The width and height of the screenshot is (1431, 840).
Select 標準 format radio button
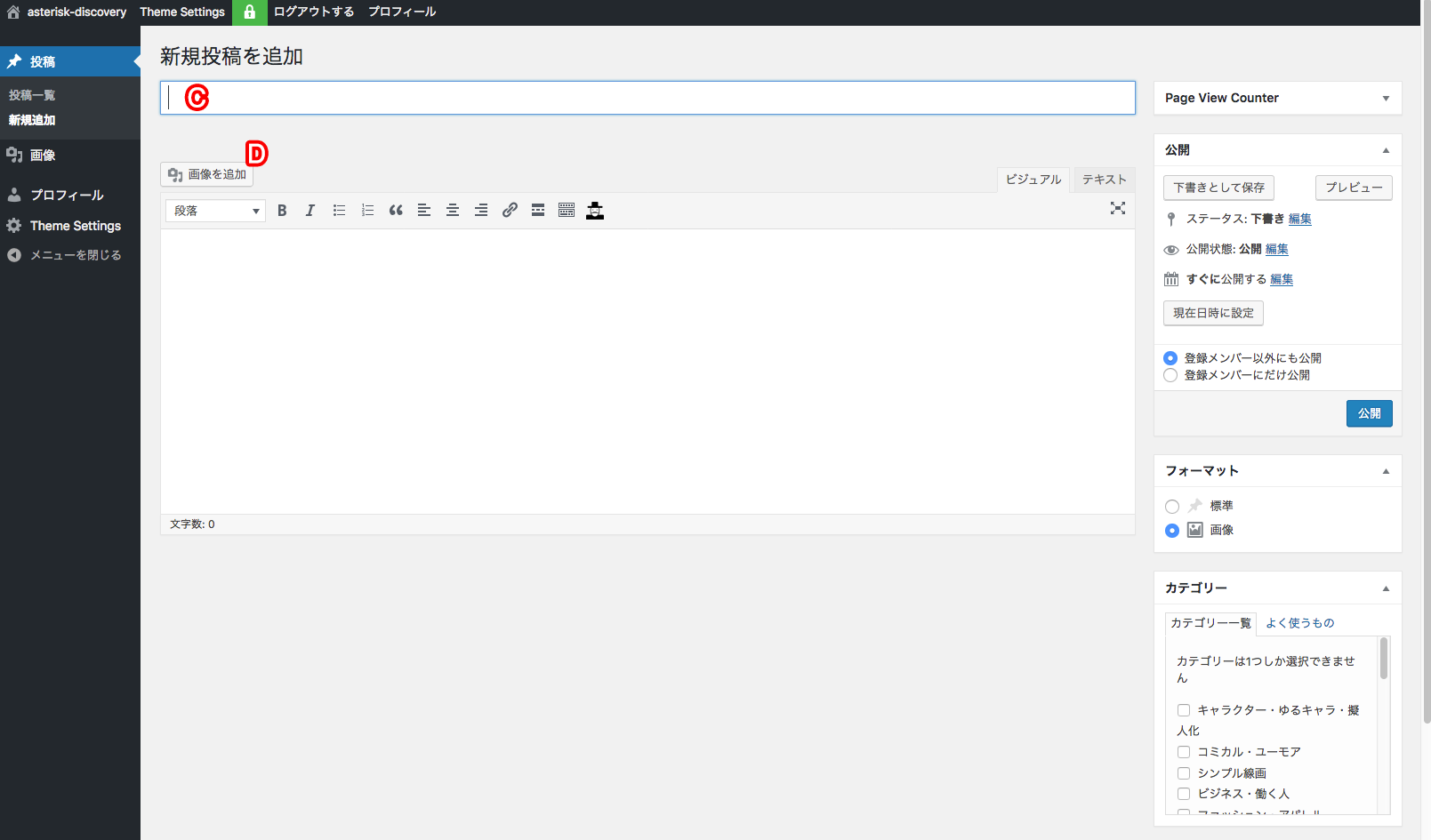1172,507
